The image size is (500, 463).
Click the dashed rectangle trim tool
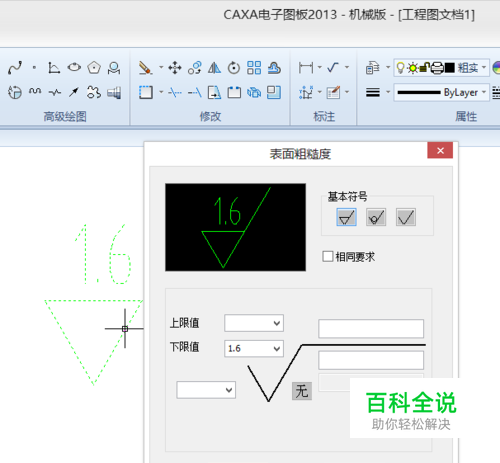pyautogui.click(x=146, y=92)
